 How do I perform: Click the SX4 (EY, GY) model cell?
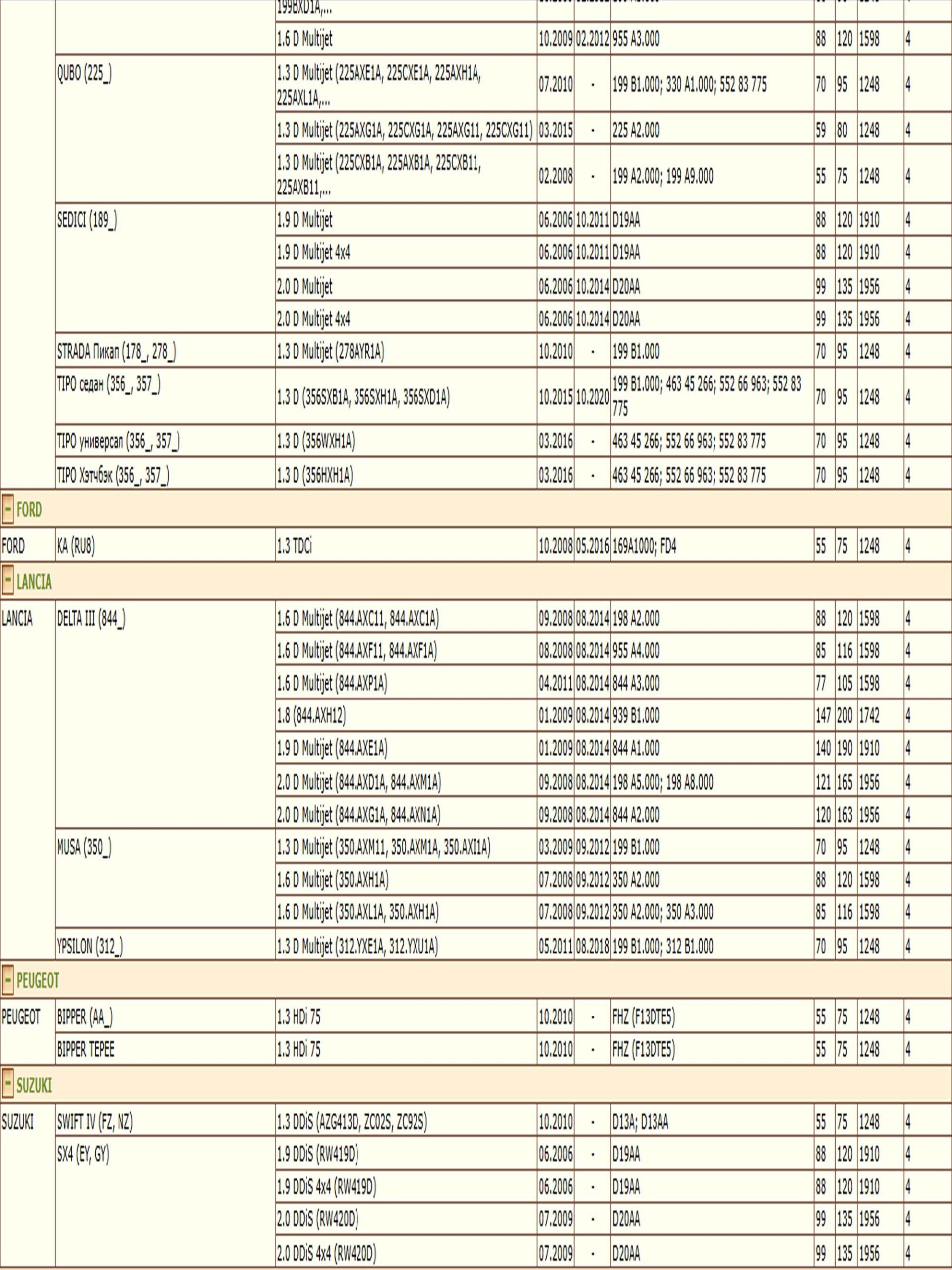pos(82,1154)
